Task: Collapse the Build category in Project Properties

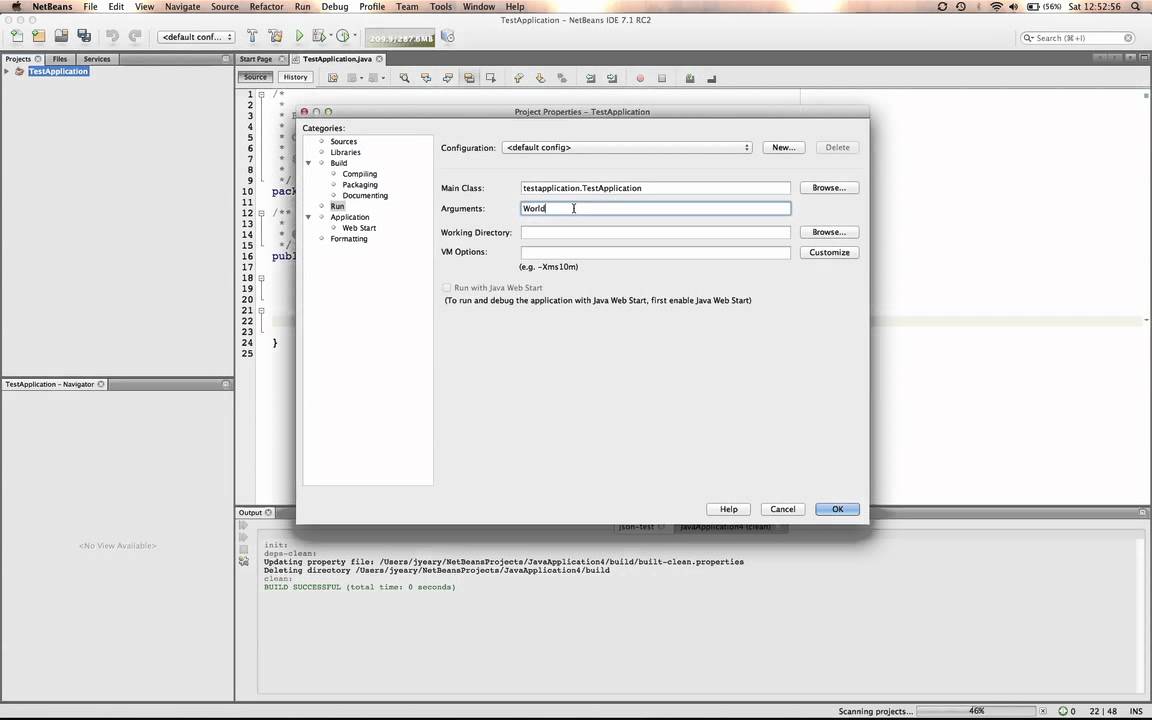Action: (x=309, y=163)
